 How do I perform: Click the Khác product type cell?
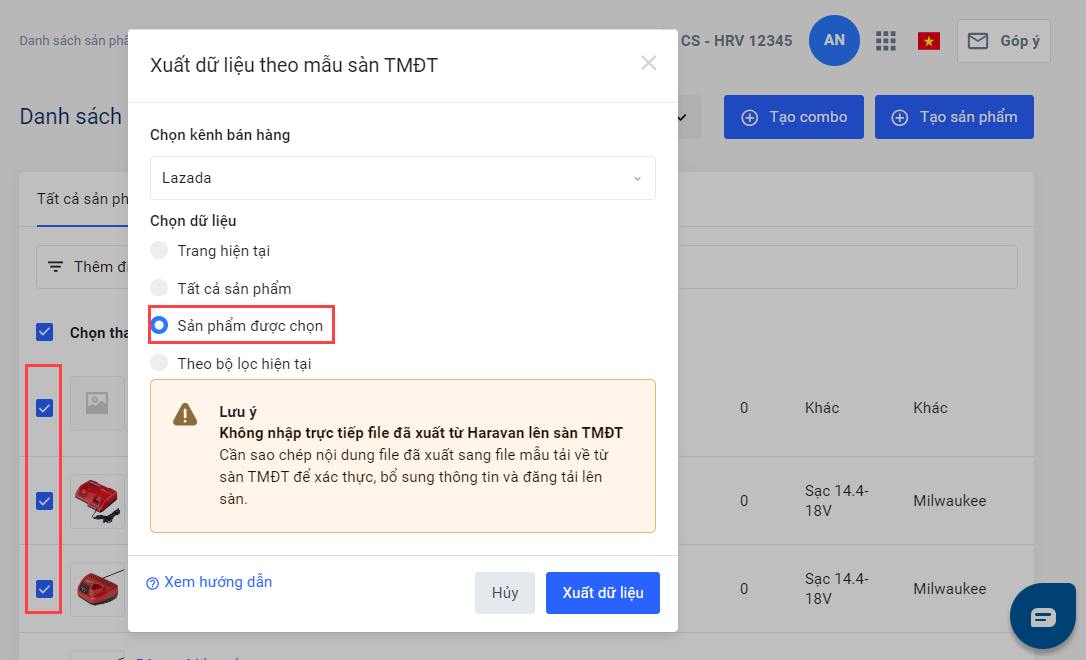pos(821,408)
